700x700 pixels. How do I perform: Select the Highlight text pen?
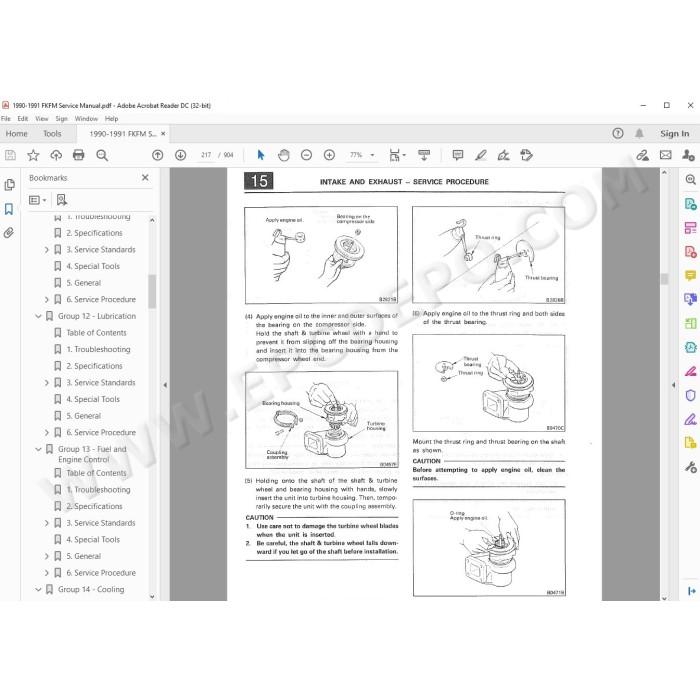pyautogui.click(x=481, y=155)
